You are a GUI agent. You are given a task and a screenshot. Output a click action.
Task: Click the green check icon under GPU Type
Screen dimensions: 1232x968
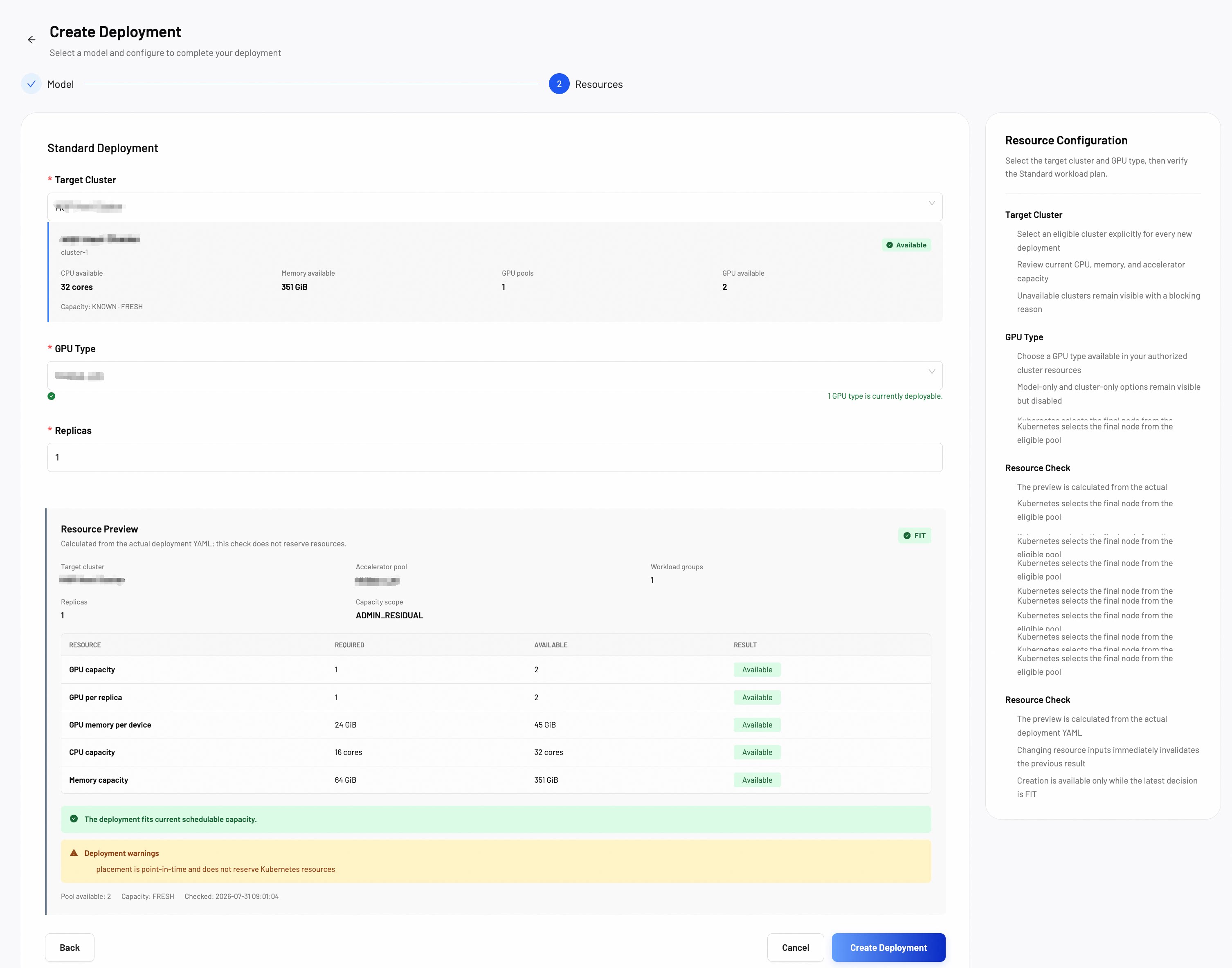[x=52, y=396]
